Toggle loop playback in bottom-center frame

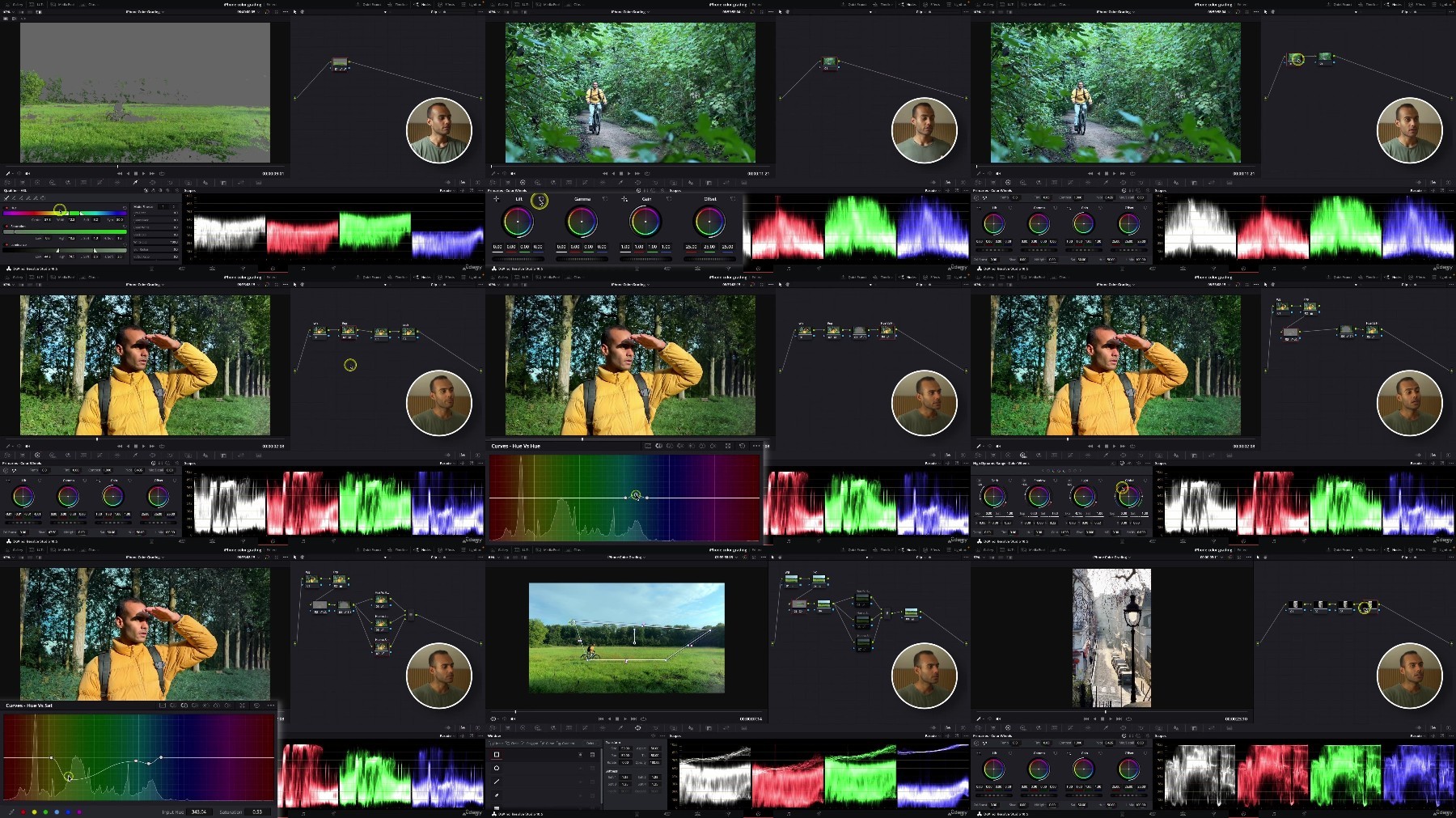pos(643,718)
